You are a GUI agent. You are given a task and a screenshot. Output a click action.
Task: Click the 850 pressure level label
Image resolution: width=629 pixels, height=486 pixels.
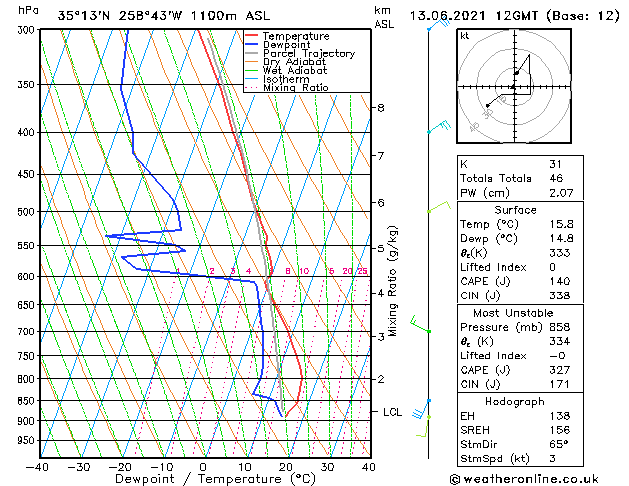click(28, 401)
